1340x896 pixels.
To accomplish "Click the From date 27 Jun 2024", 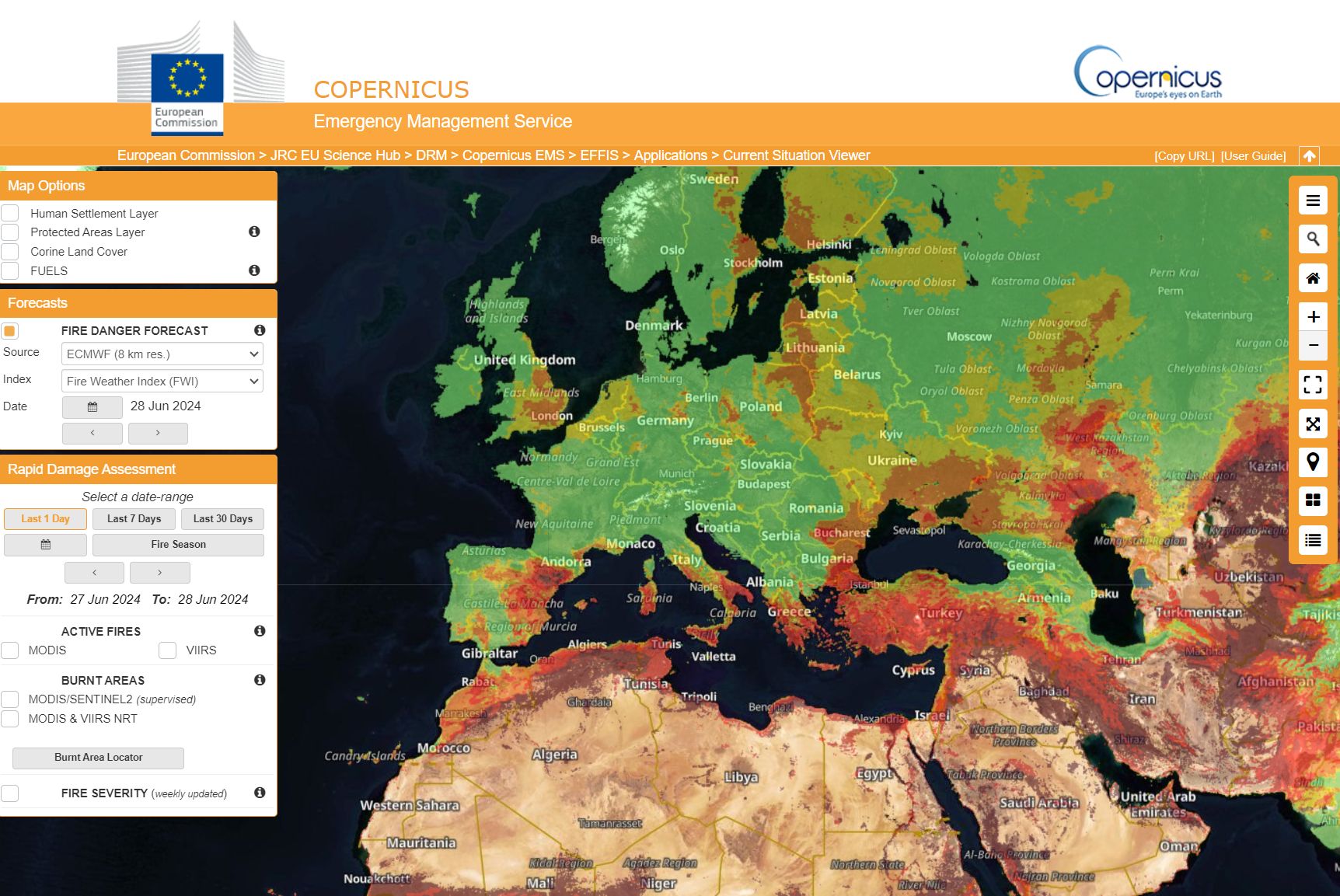I will click(x=106, y=600).
